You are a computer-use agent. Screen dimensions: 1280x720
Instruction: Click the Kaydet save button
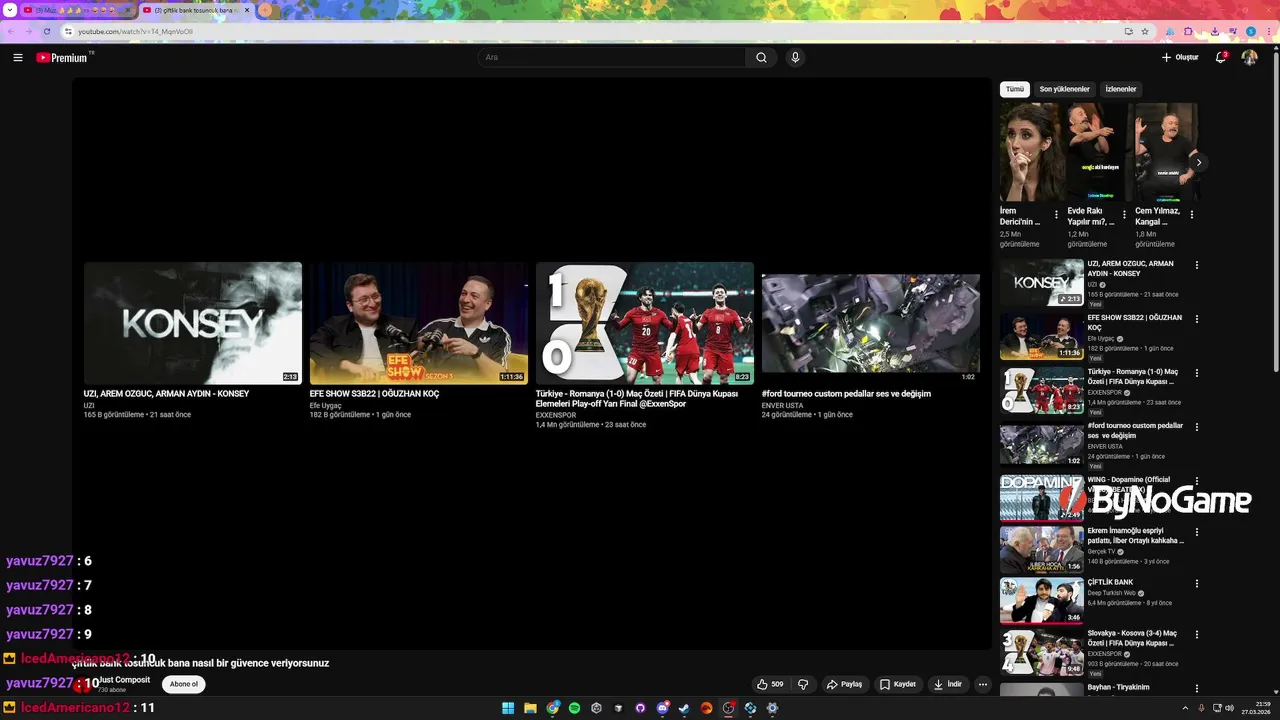pos(897,684)
